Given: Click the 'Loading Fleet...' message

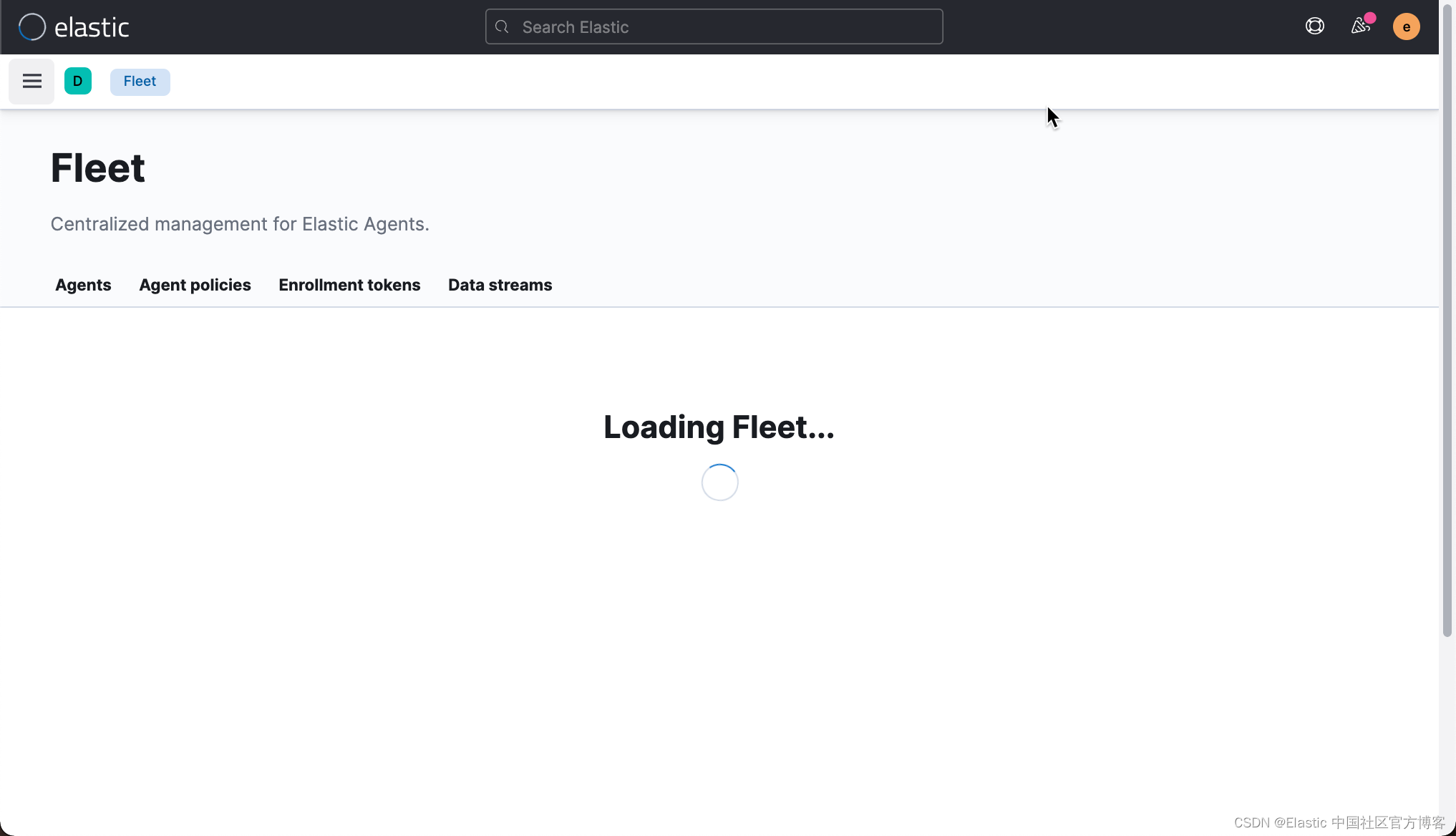Looking at the screenshot, I should pyautogui.click(x=719, y=427).
